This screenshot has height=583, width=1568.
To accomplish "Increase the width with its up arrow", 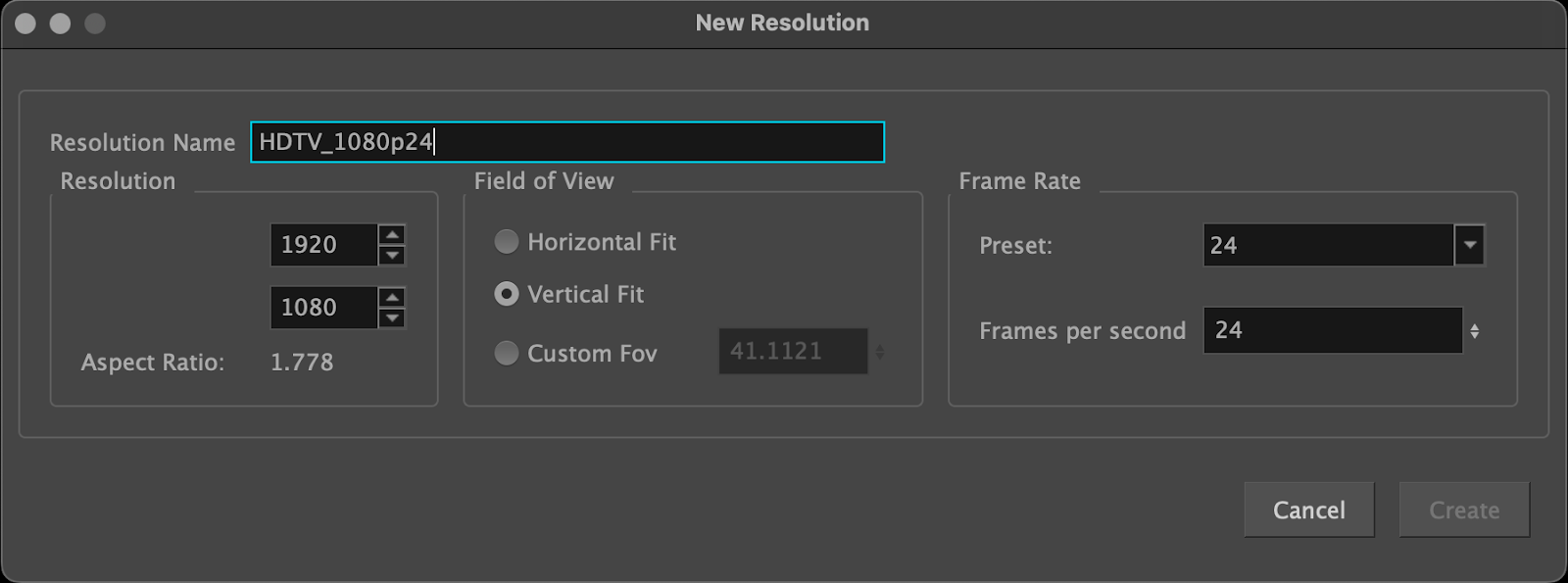I will pyautogui.click(x=392, y=235).
